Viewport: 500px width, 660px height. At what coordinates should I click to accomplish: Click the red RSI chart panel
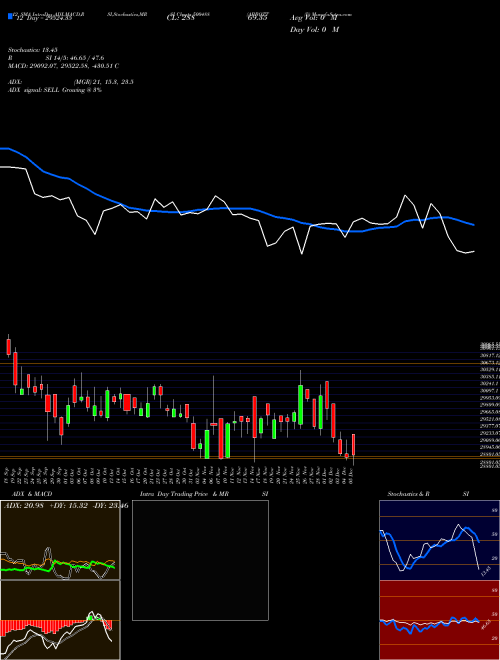[x=439, y=620]
